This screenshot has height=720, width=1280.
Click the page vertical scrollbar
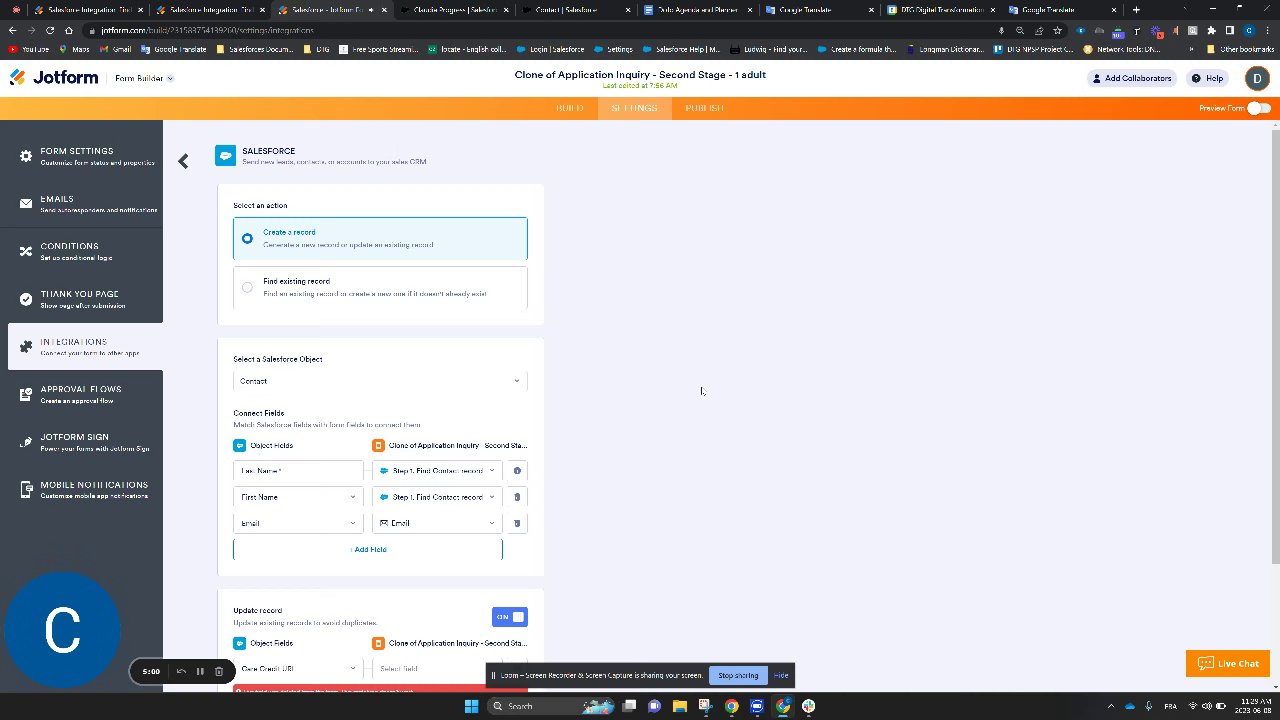pos(1275,345)
